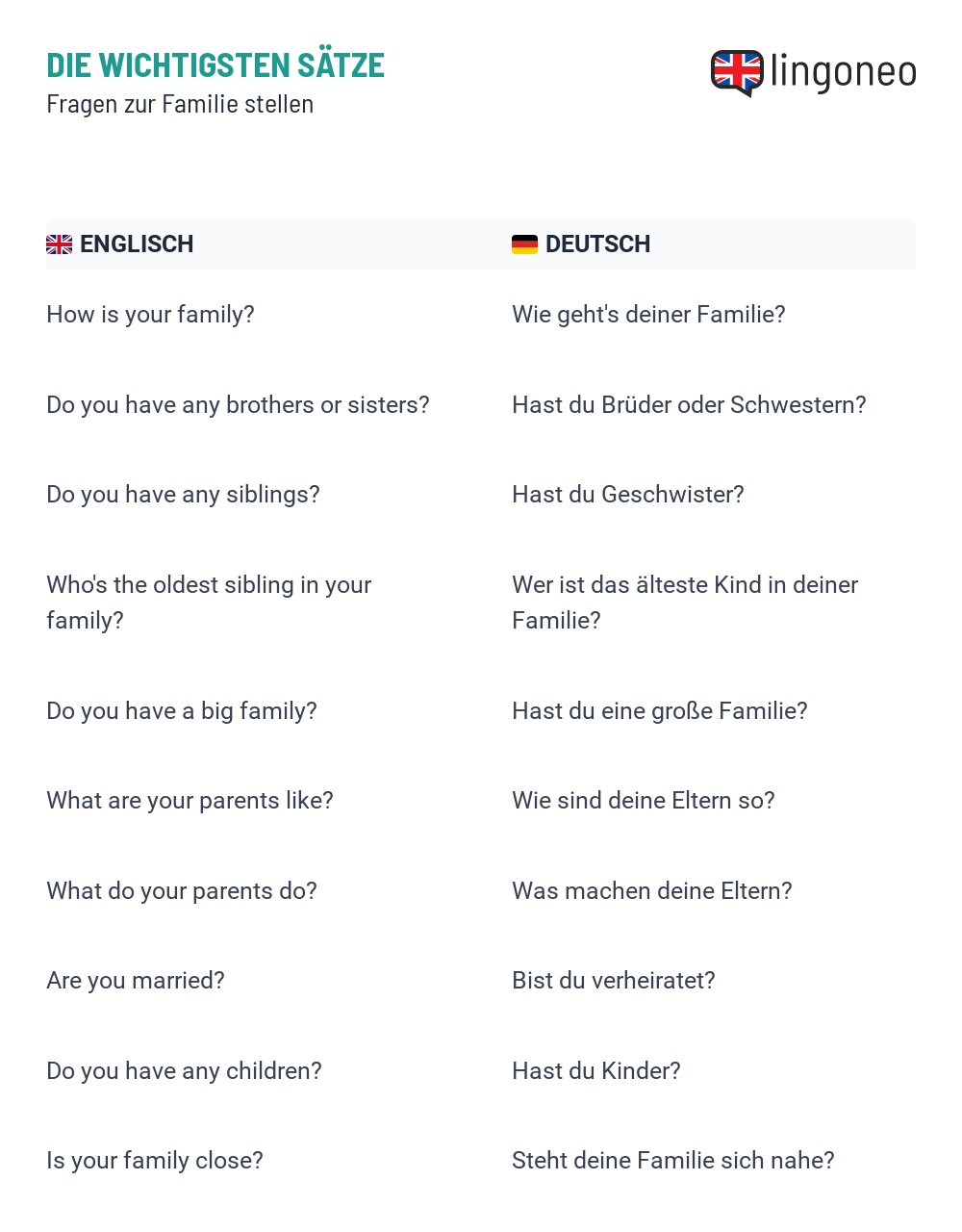Click the lingoneo speech bubble flag logo
Screen dimensions: 962x1232
pos(737,73)
